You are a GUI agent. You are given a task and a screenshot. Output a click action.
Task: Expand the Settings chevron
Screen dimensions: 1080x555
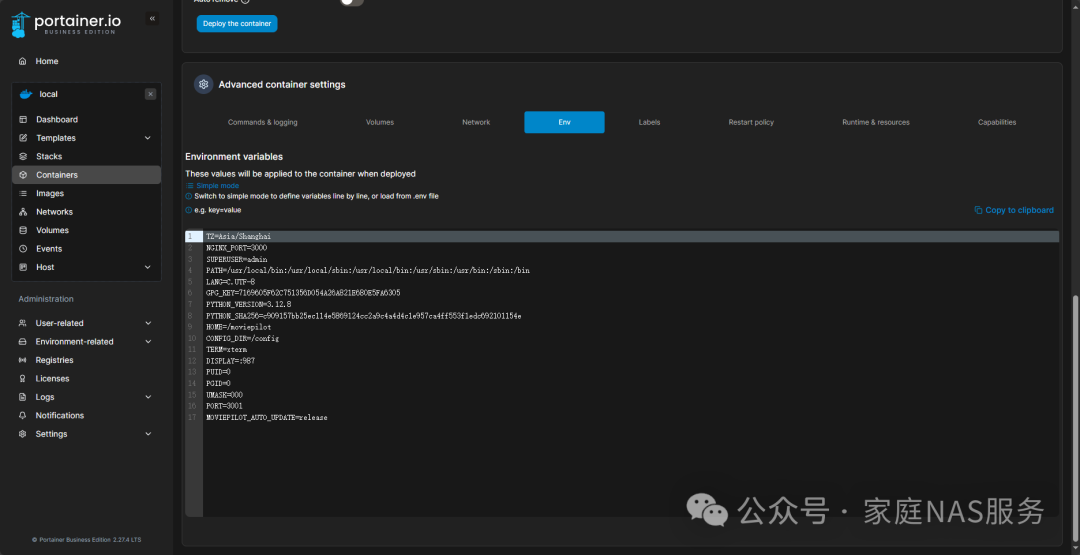point(148,434)
